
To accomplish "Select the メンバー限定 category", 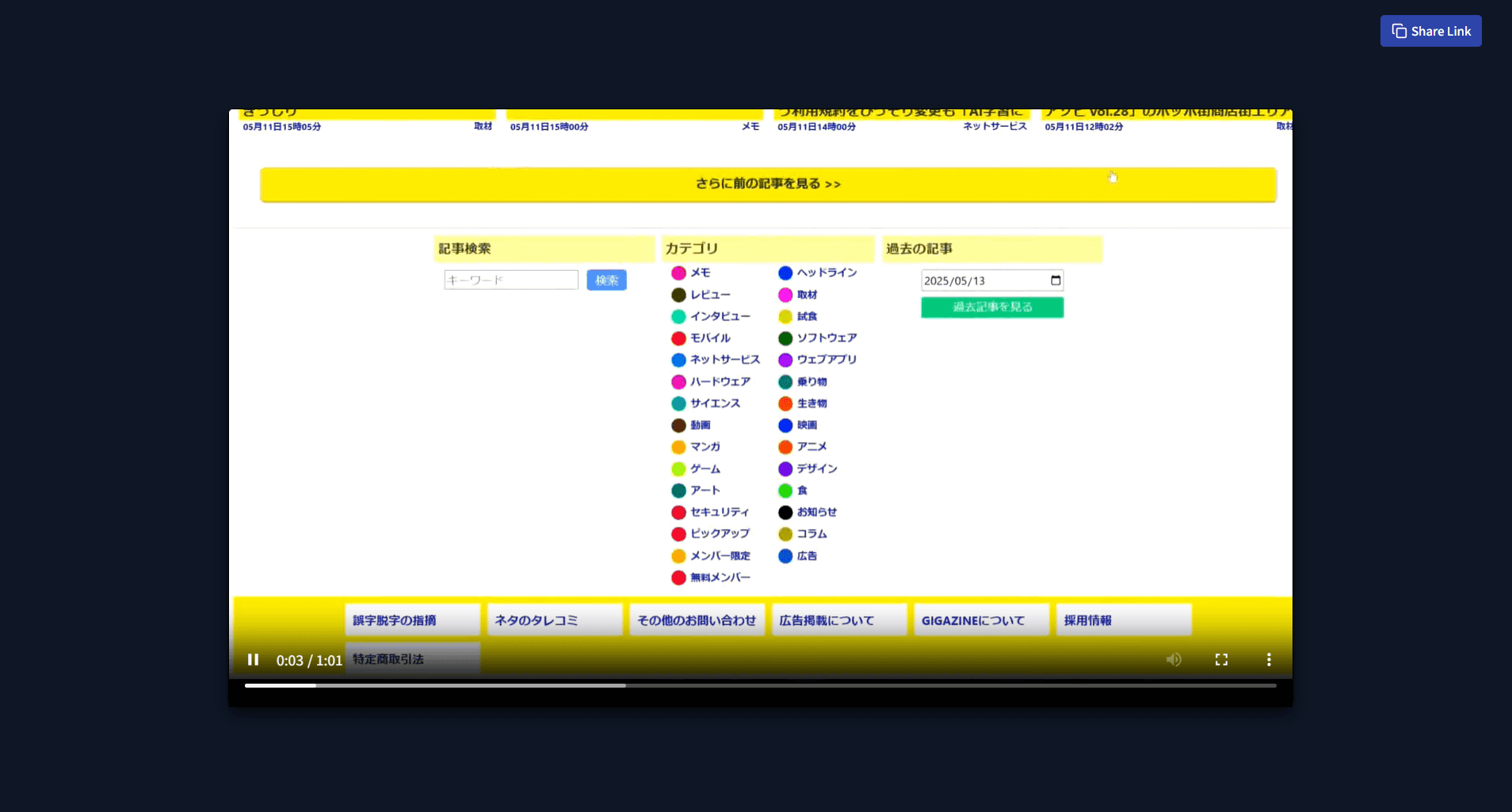I will coord(711,556).
